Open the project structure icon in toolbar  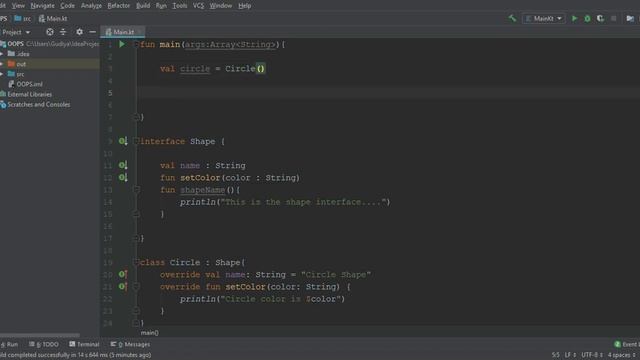coord(630,18)
